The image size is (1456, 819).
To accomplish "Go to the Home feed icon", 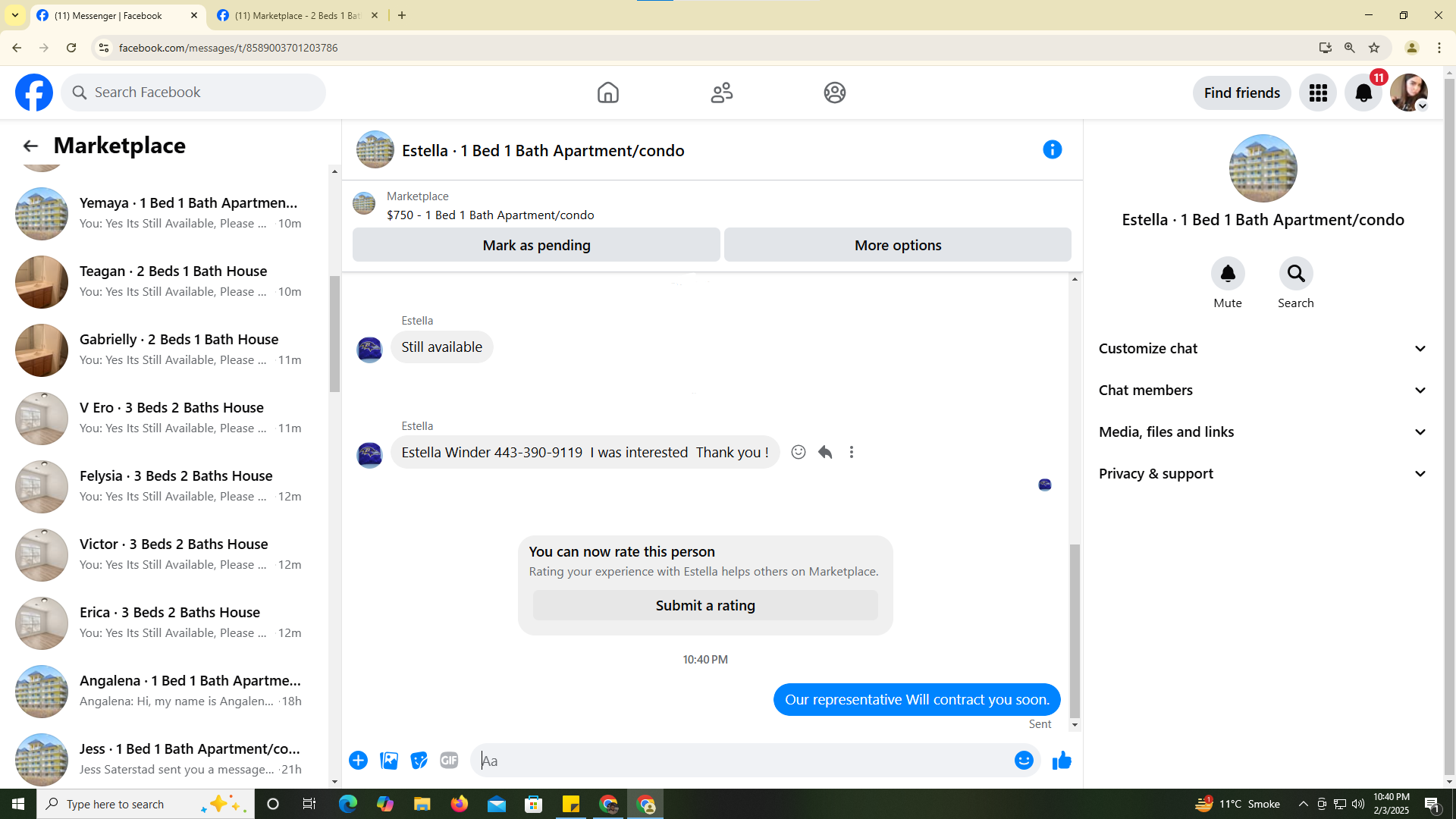I will pyautogui.click(x=607, y=93).
